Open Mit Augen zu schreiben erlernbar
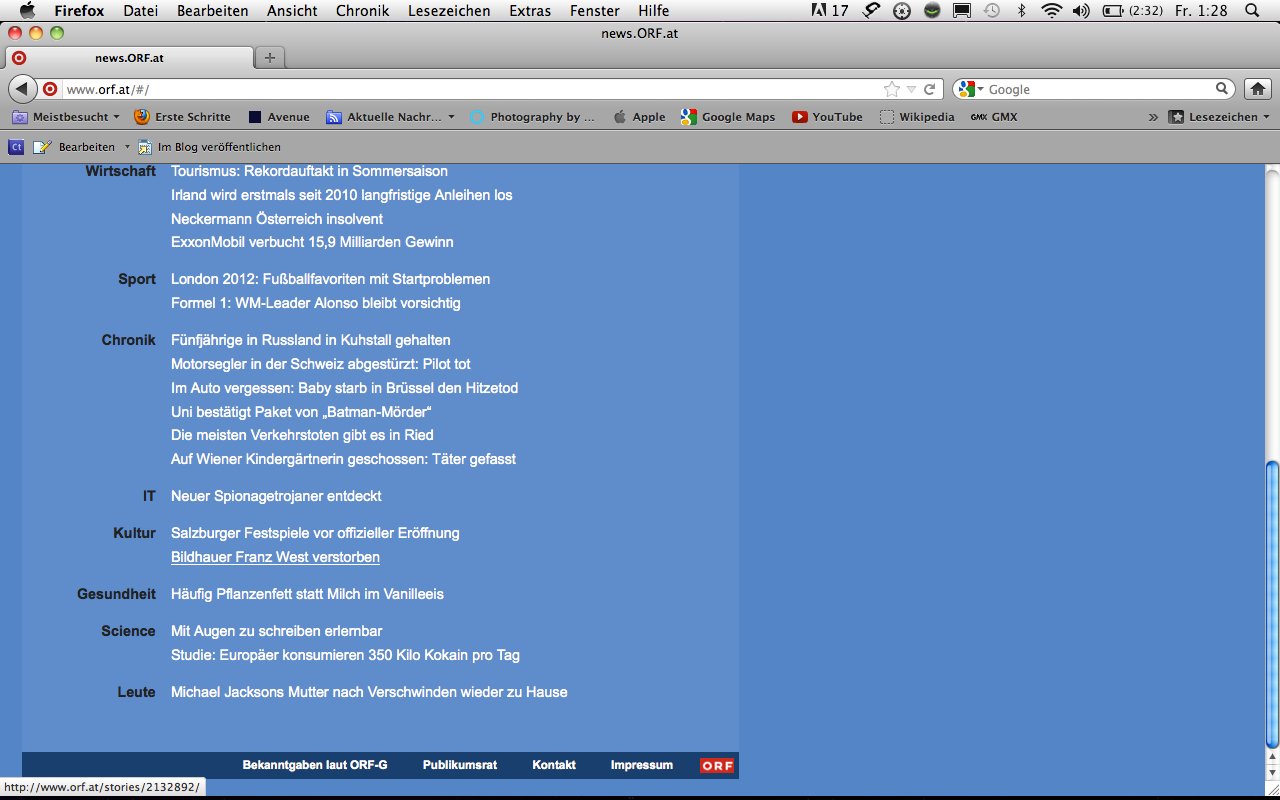The image size is (1280, 800). 277,631
